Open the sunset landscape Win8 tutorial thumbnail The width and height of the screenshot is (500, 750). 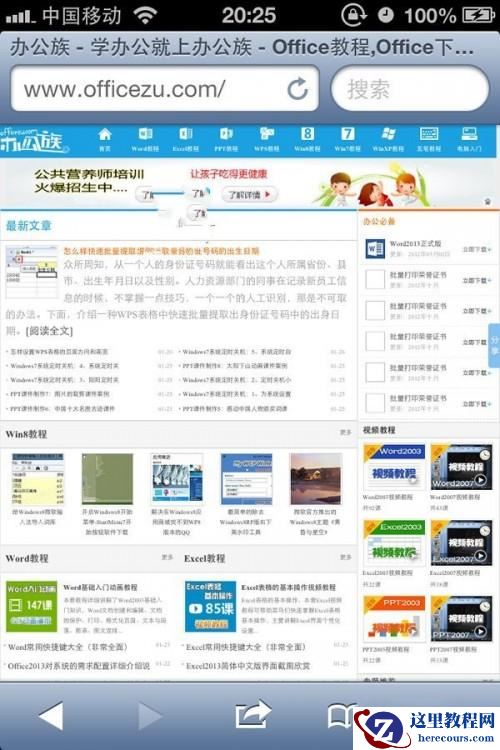pos(315,479)
